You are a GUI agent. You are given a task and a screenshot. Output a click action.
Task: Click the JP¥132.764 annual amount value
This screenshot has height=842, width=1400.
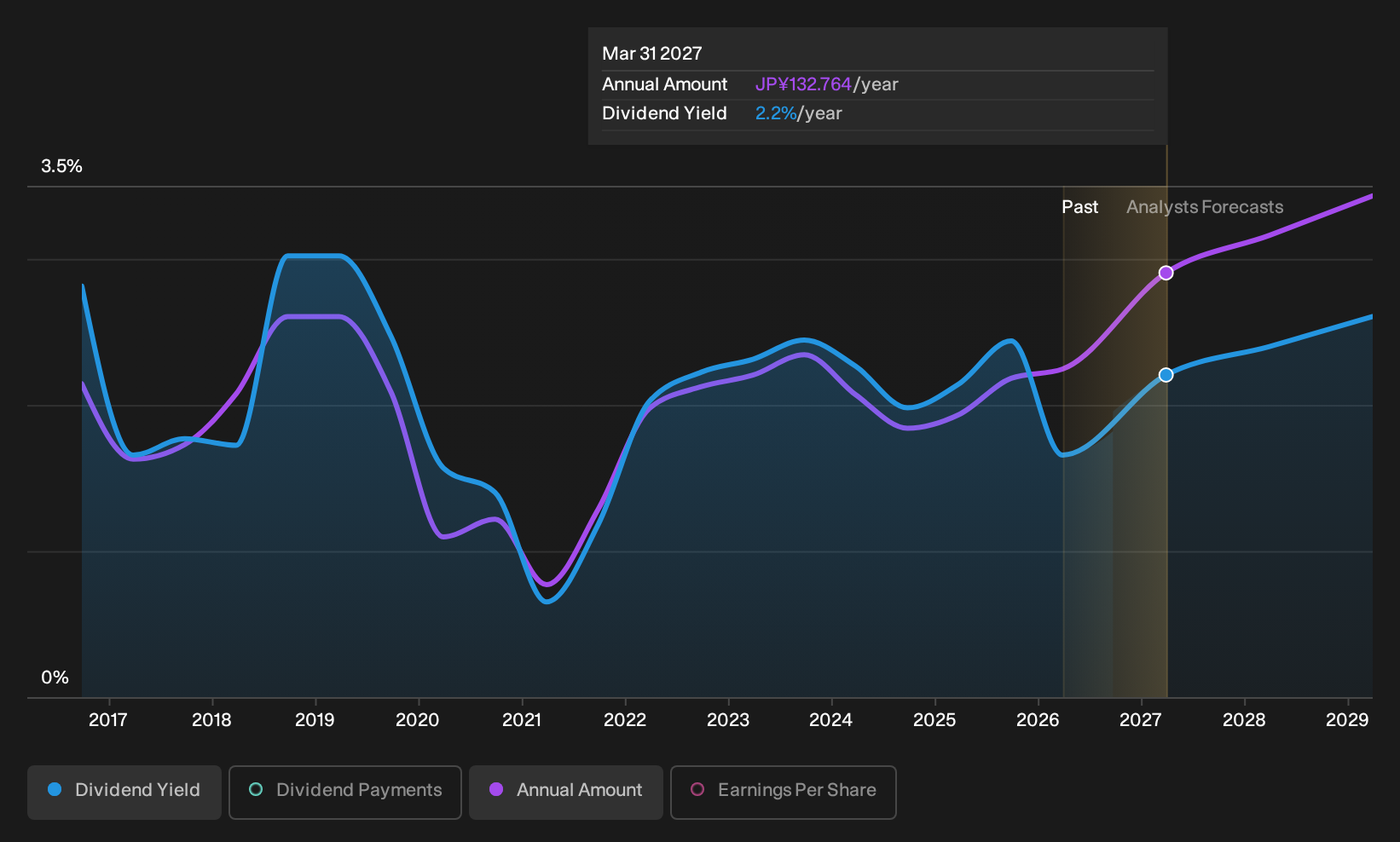[x=803, y=84]
